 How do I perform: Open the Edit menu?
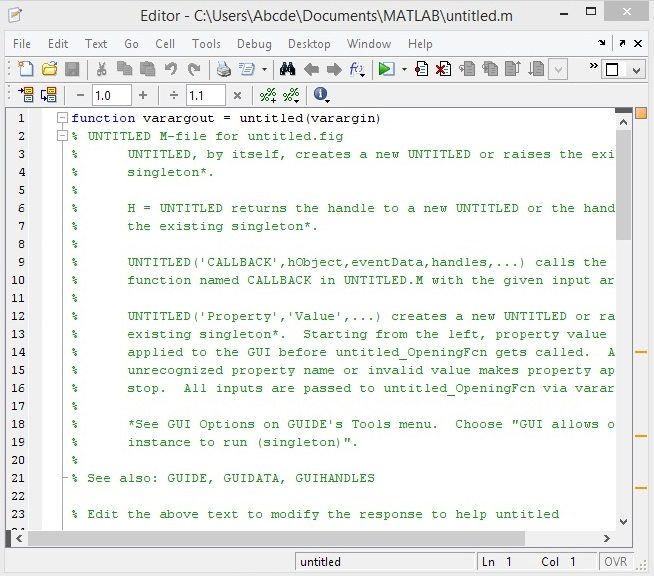coord(58,44)
